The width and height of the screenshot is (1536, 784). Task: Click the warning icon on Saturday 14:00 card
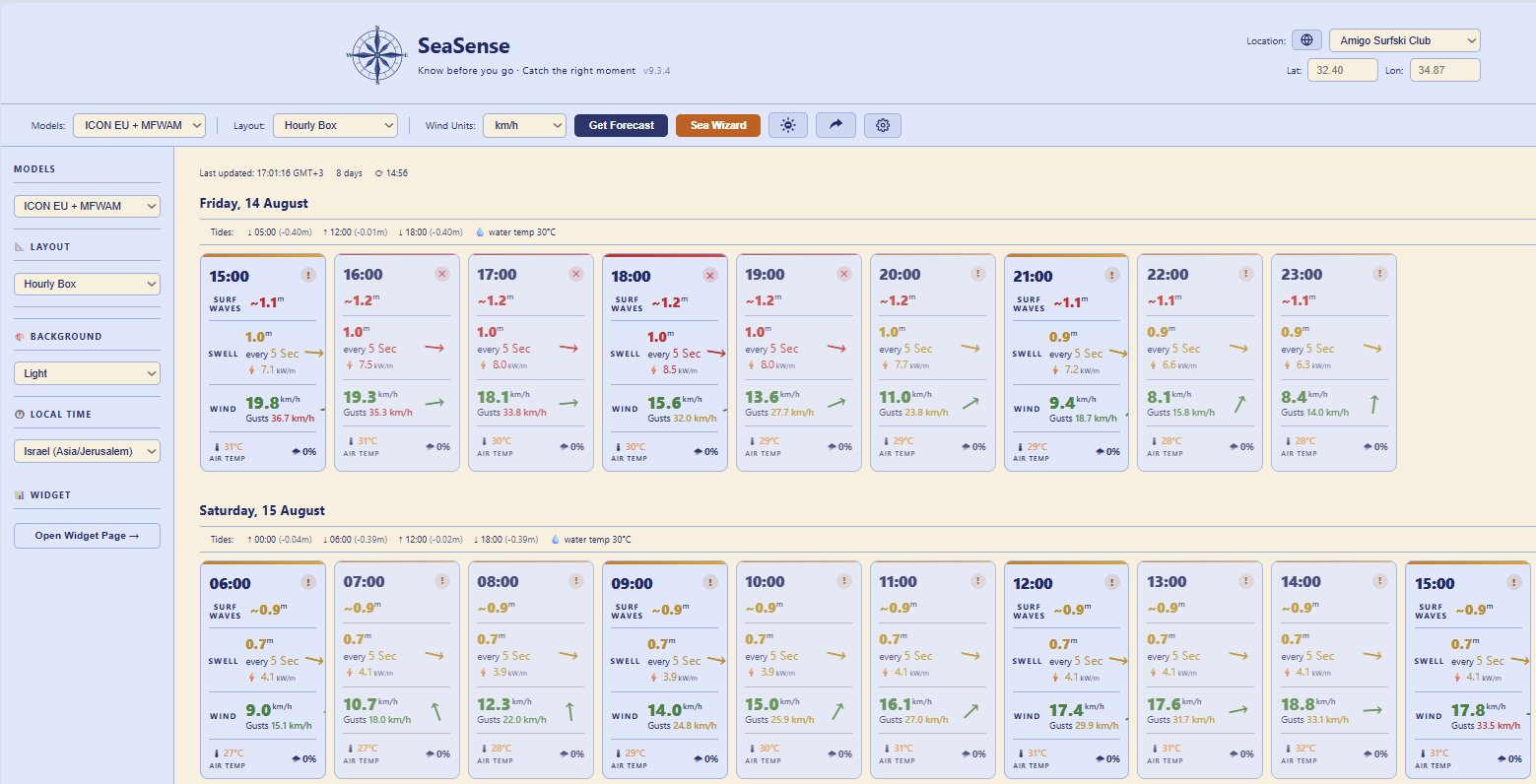[1380, 581]
